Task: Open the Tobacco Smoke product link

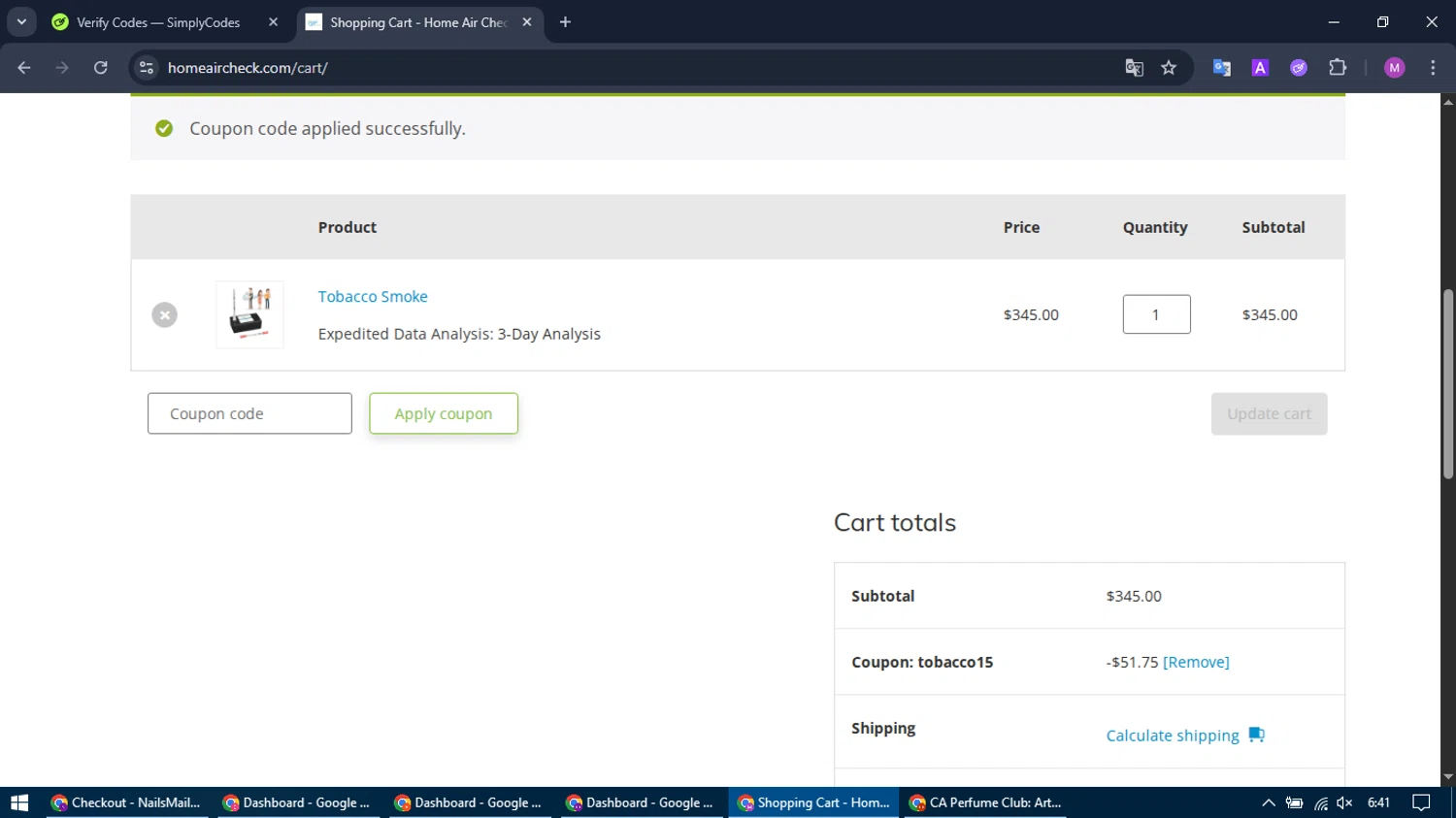Action: 373,296
